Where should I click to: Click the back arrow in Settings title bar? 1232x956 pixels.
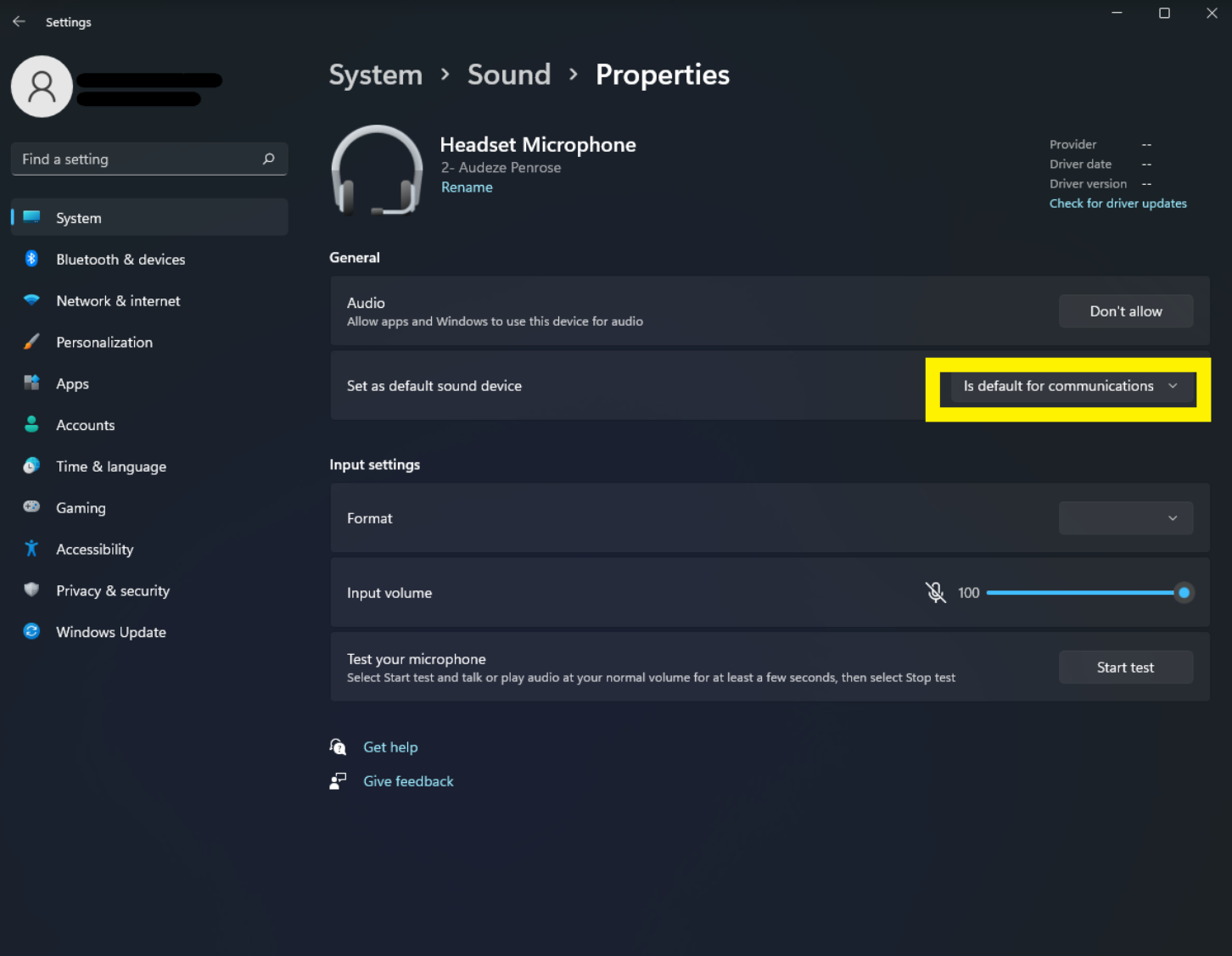coord(19,21)
